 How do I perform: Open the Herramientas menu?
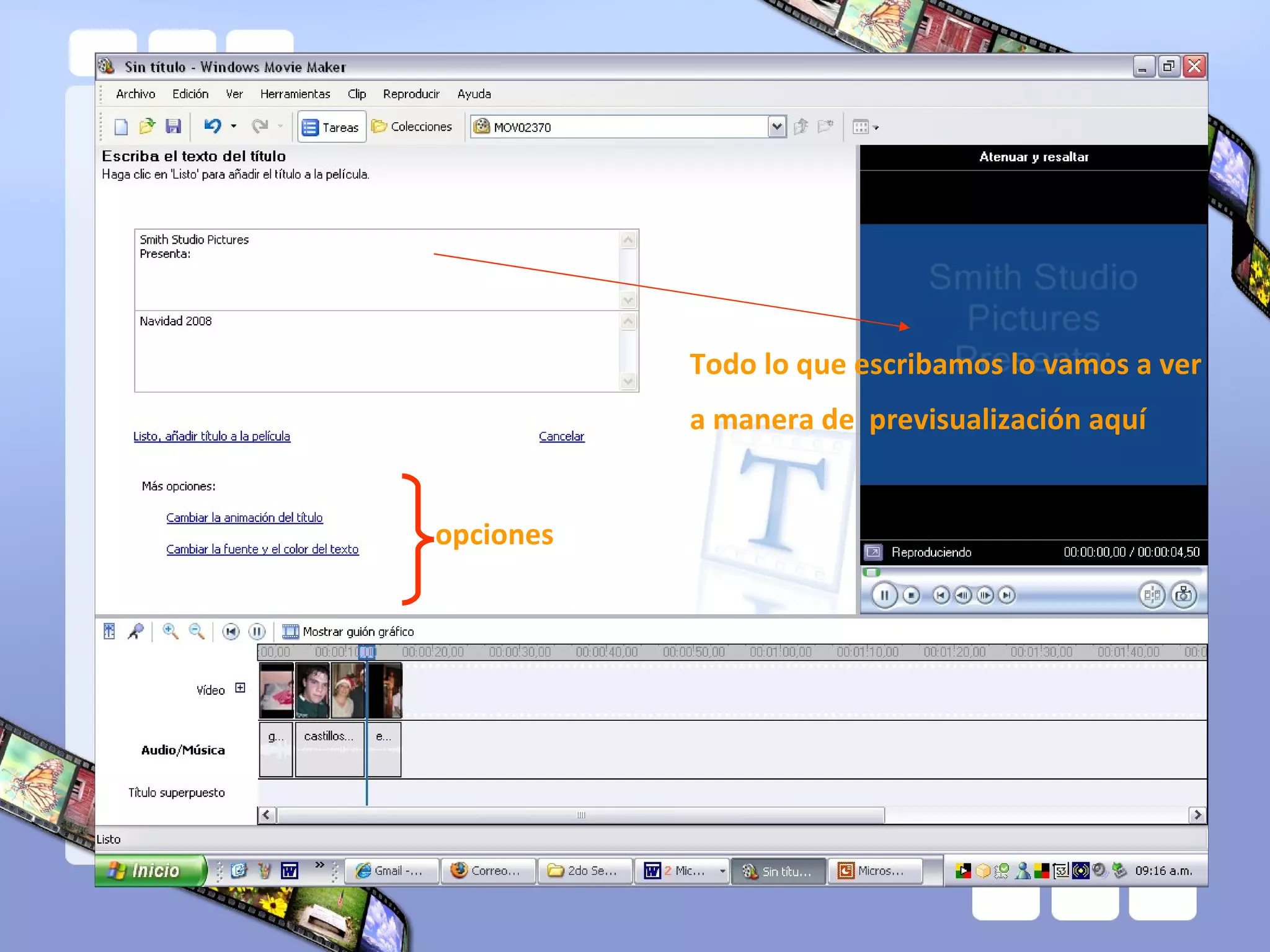click(295, 94)
